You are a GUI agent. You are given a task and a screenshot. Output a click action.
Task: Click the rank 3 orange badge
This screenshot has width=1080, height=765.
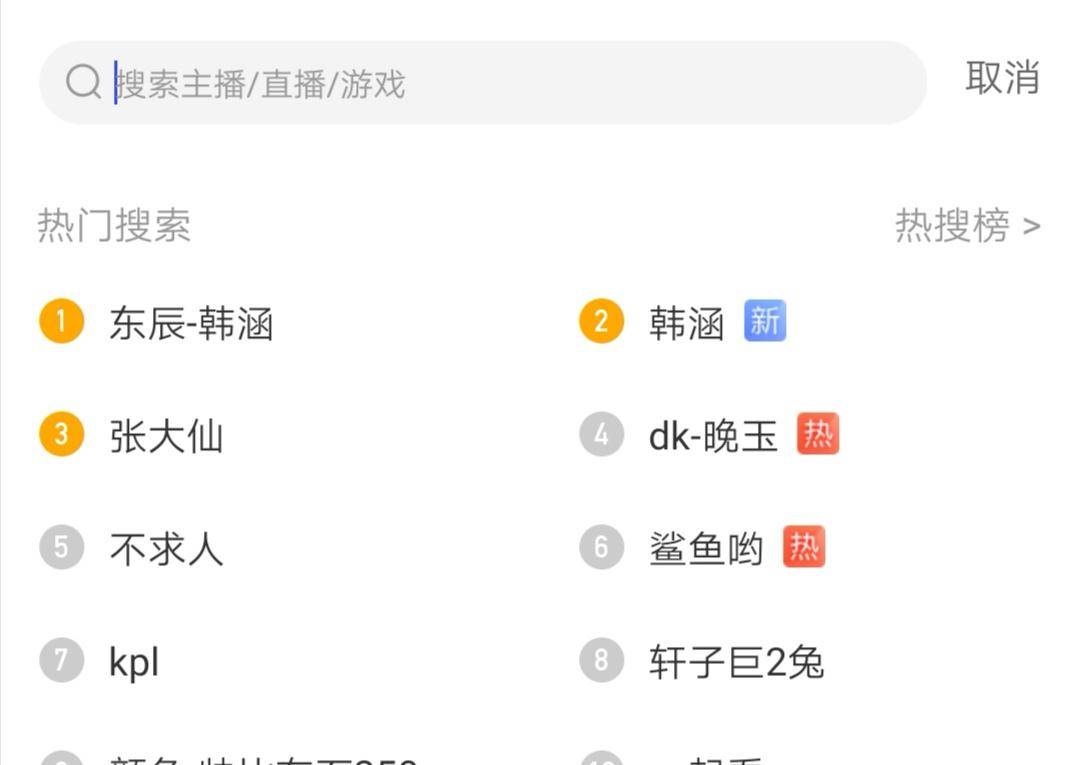[x=62, y=435]
